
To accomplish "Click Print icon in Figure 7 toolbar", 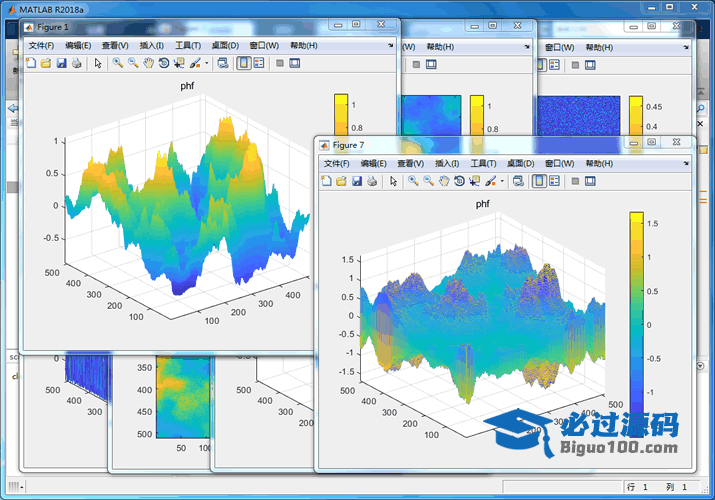I will tap(372, 181).
